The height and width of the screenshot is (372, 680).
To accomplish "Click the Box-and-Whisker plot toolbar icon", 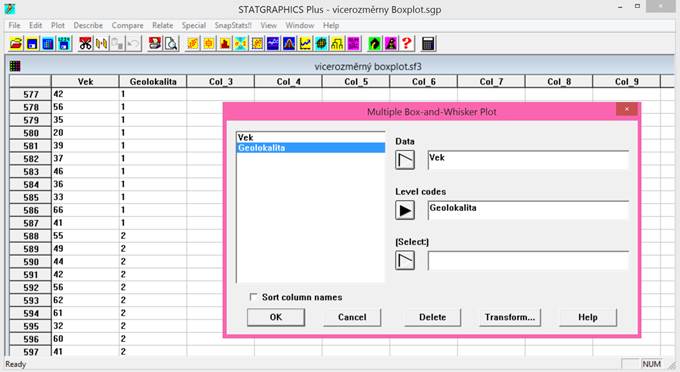I will (x=209, y=44).
